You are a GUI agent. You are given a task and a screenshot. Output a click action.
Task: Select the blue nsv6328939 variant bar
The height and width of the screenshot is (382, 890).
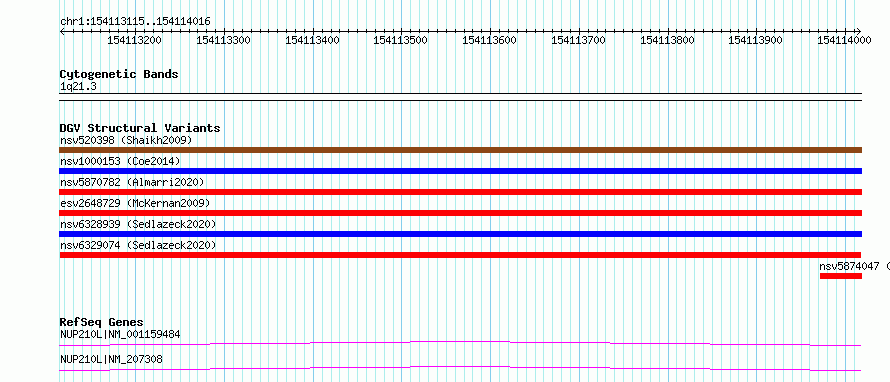[x=461, y=234]
